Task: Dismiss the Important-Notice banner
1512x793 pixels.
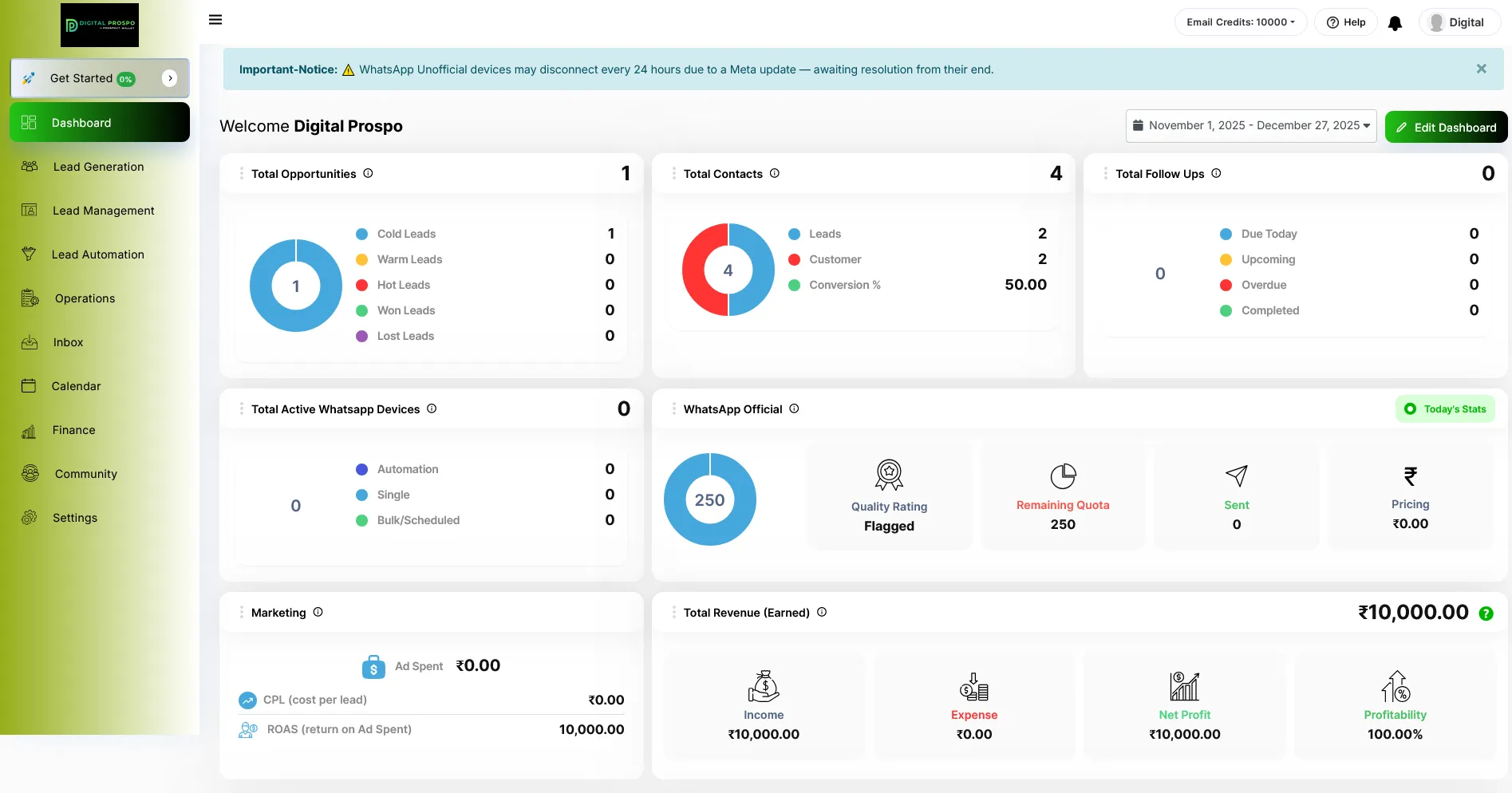Action: [x=1481, y=69]
